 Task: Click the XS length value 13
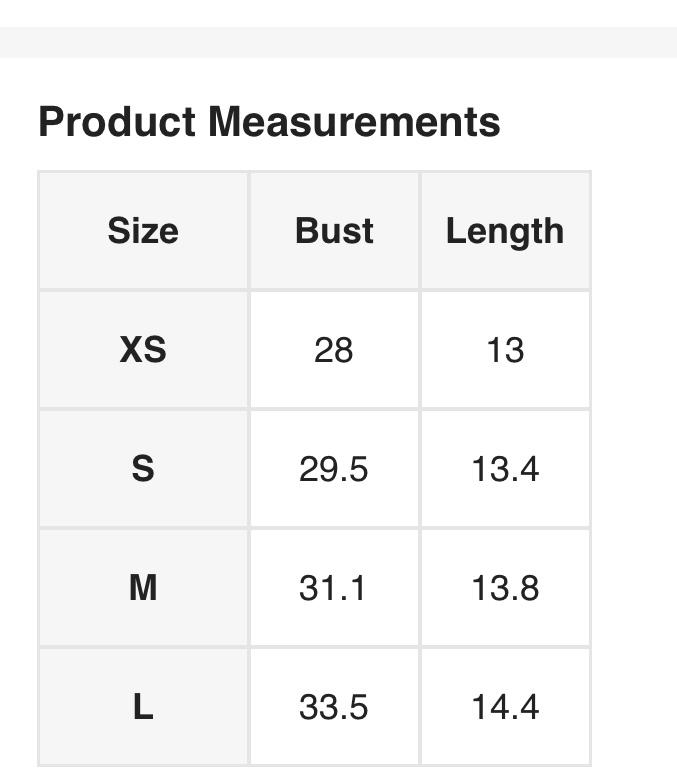pos(505,350)
